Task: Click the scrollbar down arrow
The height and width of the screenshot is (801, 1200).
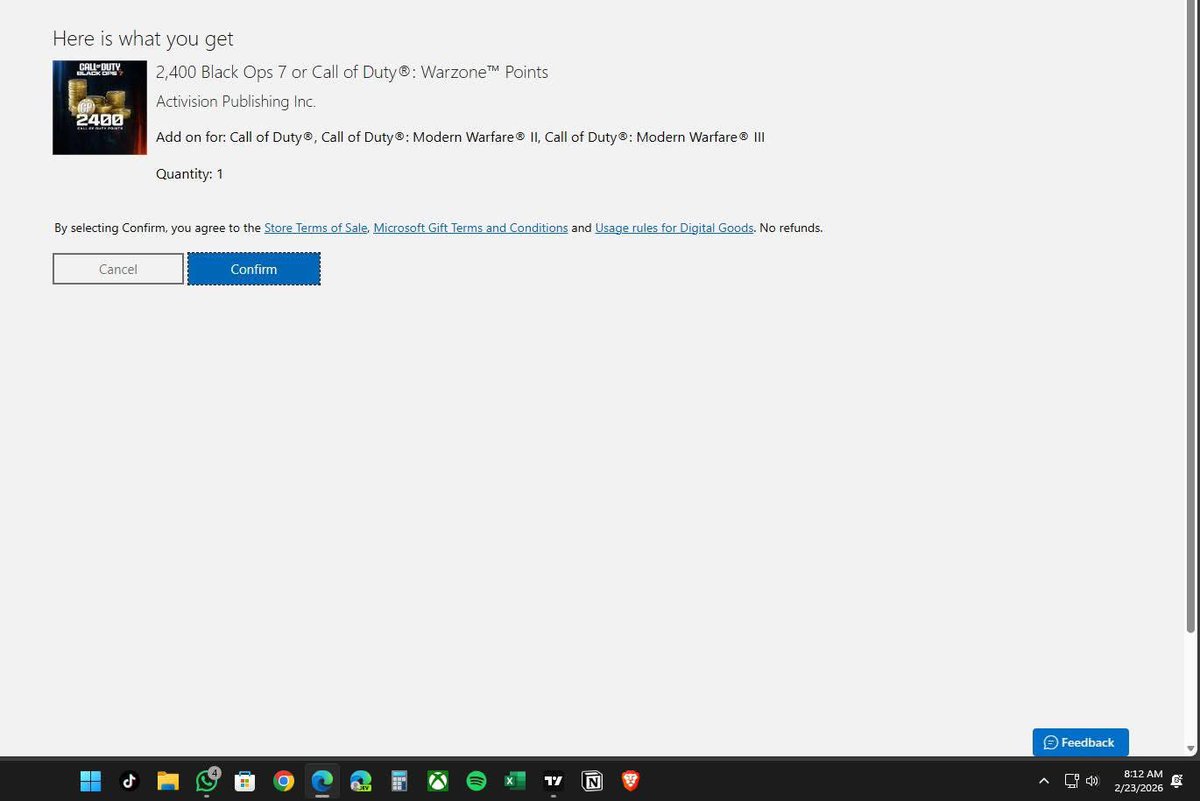Action: click(x=1190, y=749)
